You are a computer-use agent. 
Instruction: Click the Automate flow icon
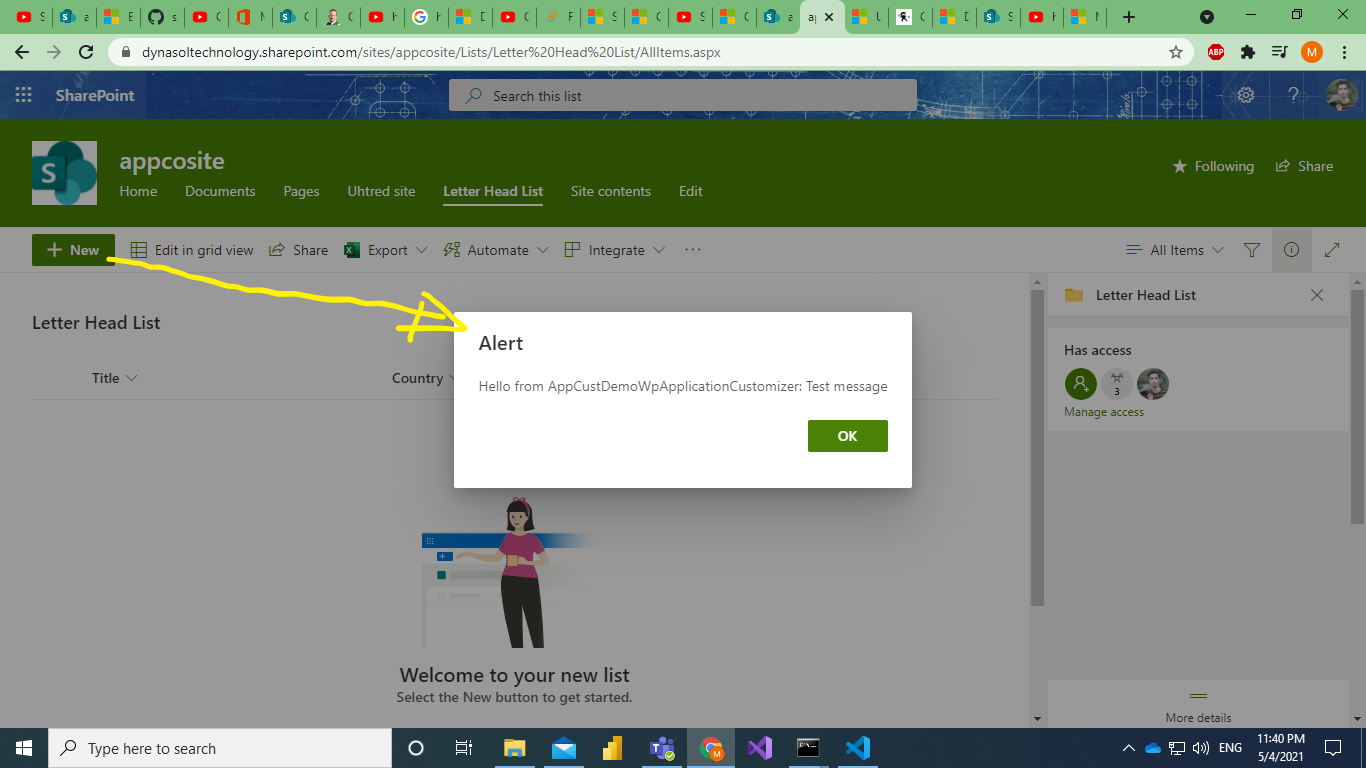click(x=452, y=249)
